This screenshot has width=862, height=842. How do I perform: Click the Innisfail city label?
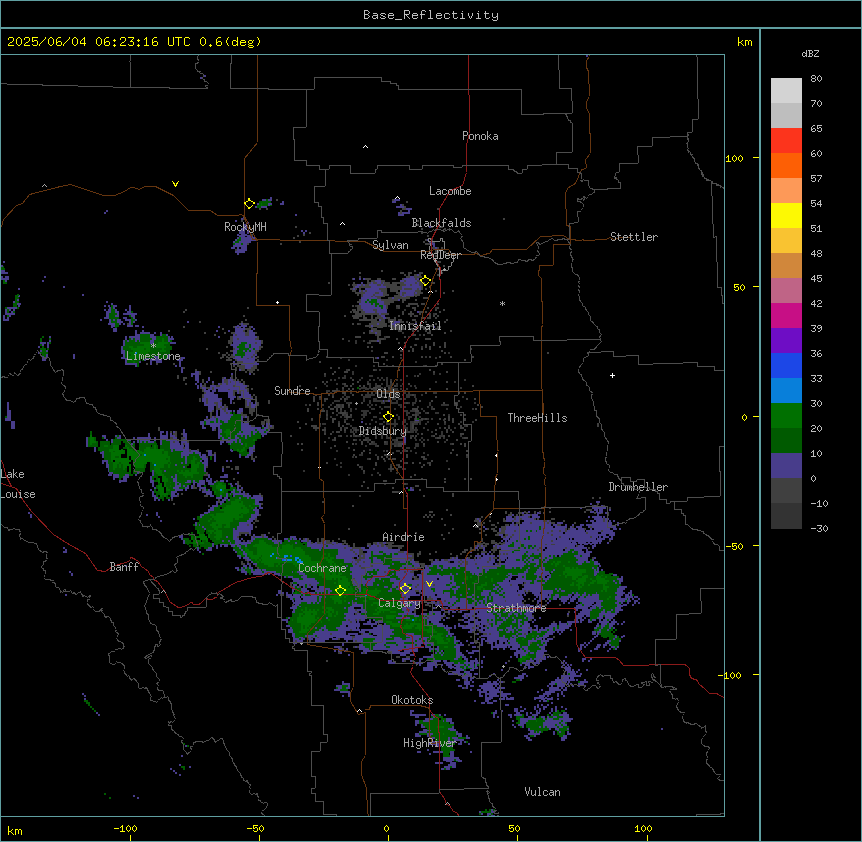(415, 326)
